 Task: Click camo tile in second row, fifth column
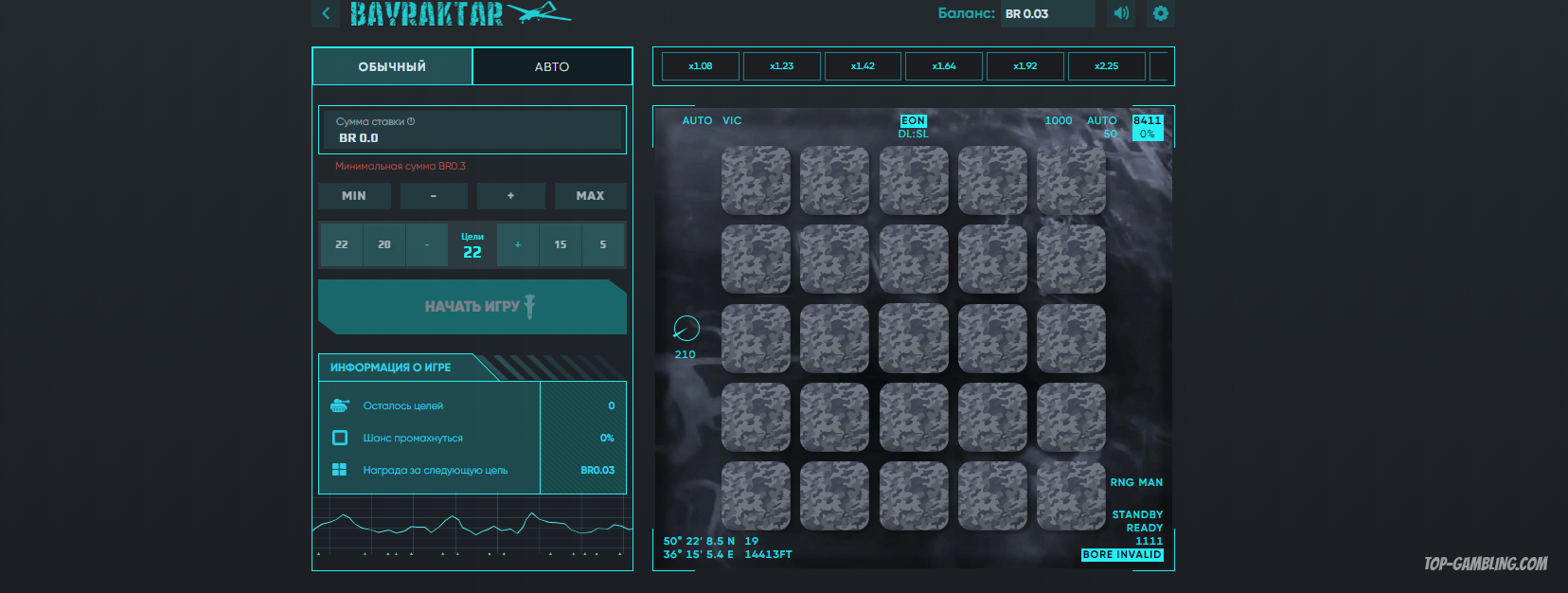pos(1071,259)
